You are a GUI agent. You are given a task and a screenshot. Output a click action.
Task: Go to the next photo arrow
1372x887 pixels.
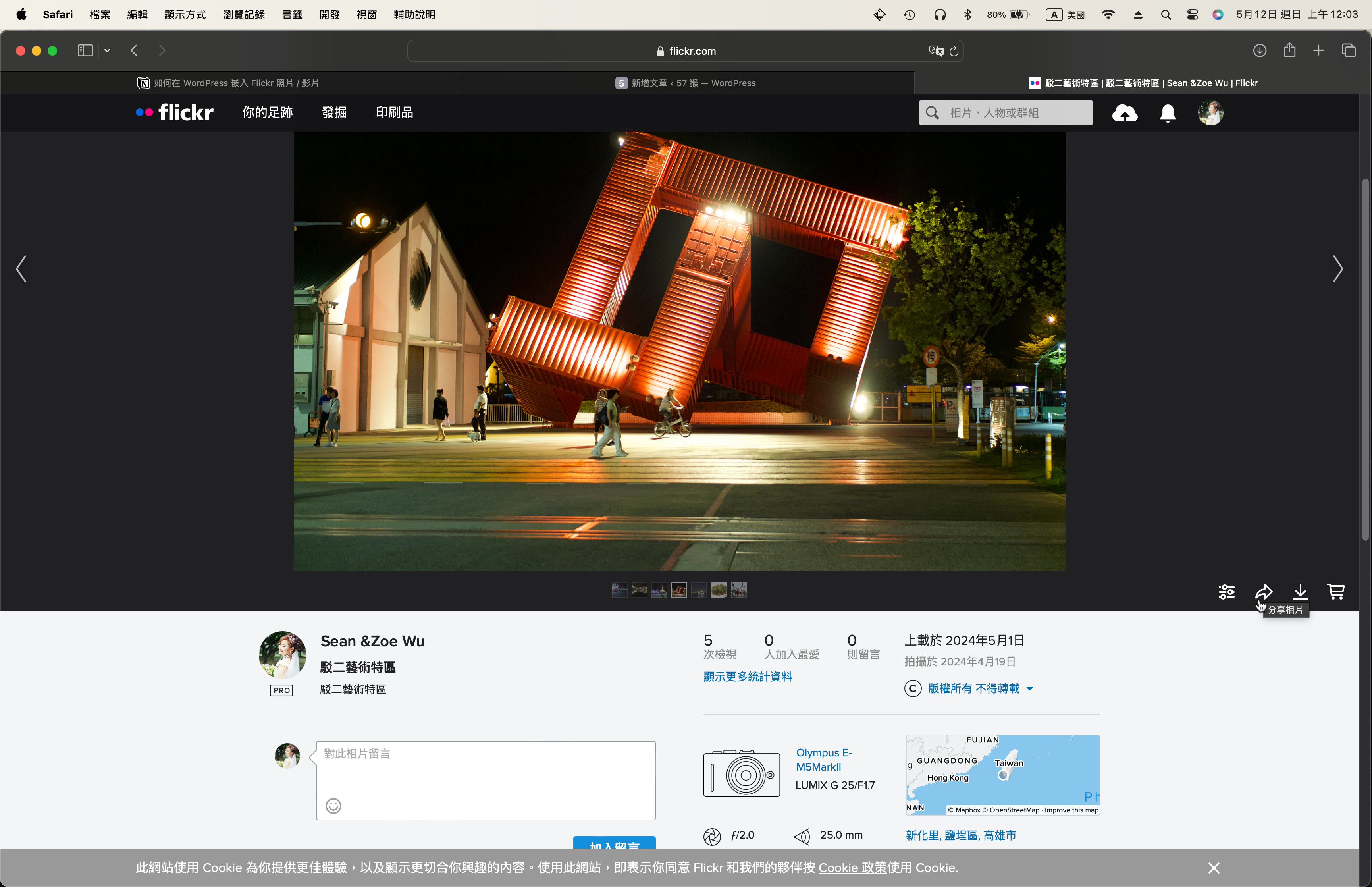pyautogui.click(x=1337, y=269)
